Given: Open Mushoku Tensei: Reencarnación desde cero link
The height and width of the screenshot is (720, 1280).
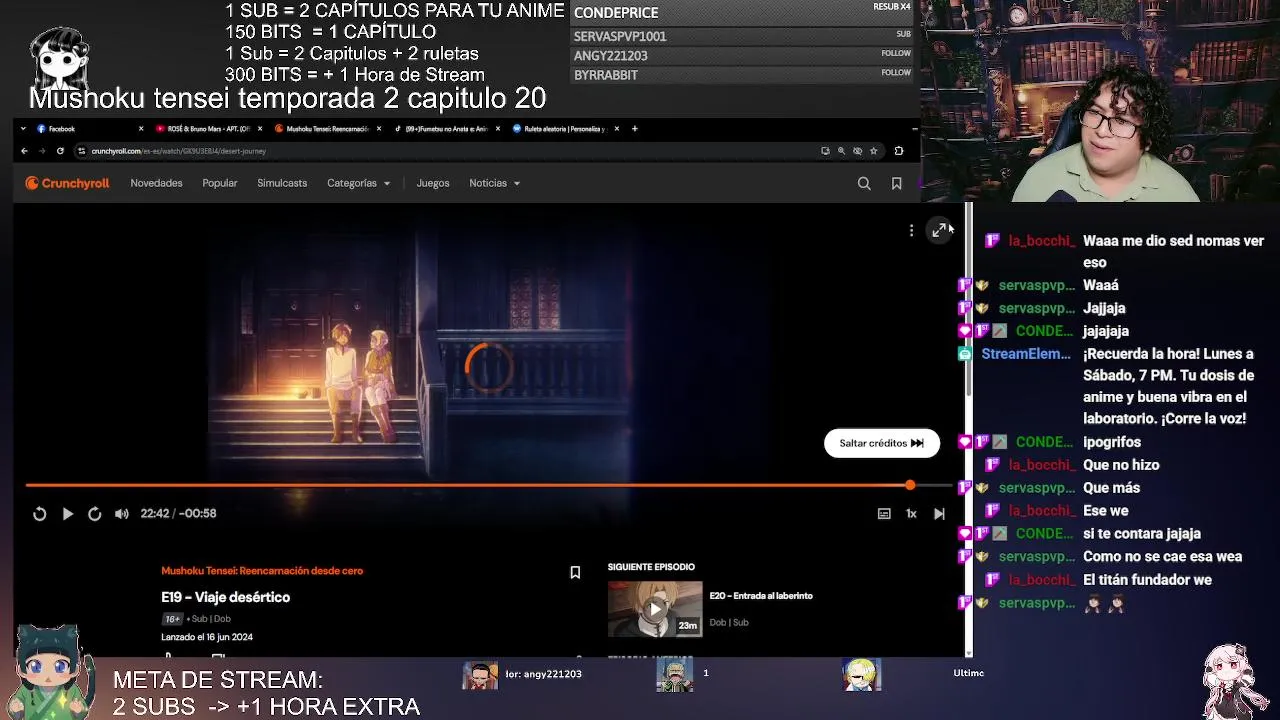Looking at the screenshot, I should [262, 571].
